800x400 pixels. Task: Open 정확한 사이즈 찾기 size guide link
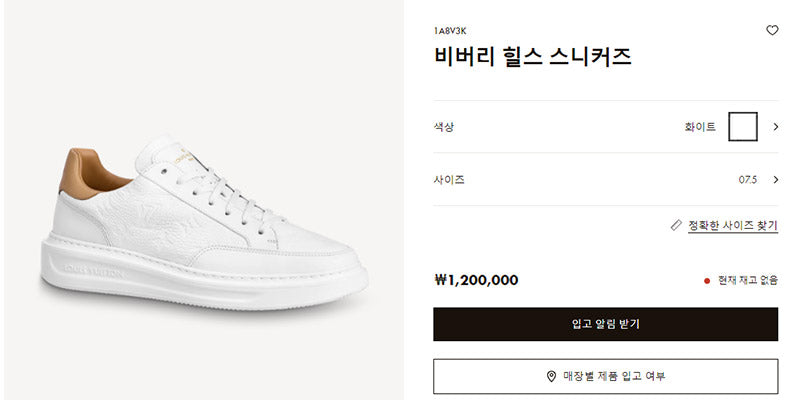click(733, 225)
